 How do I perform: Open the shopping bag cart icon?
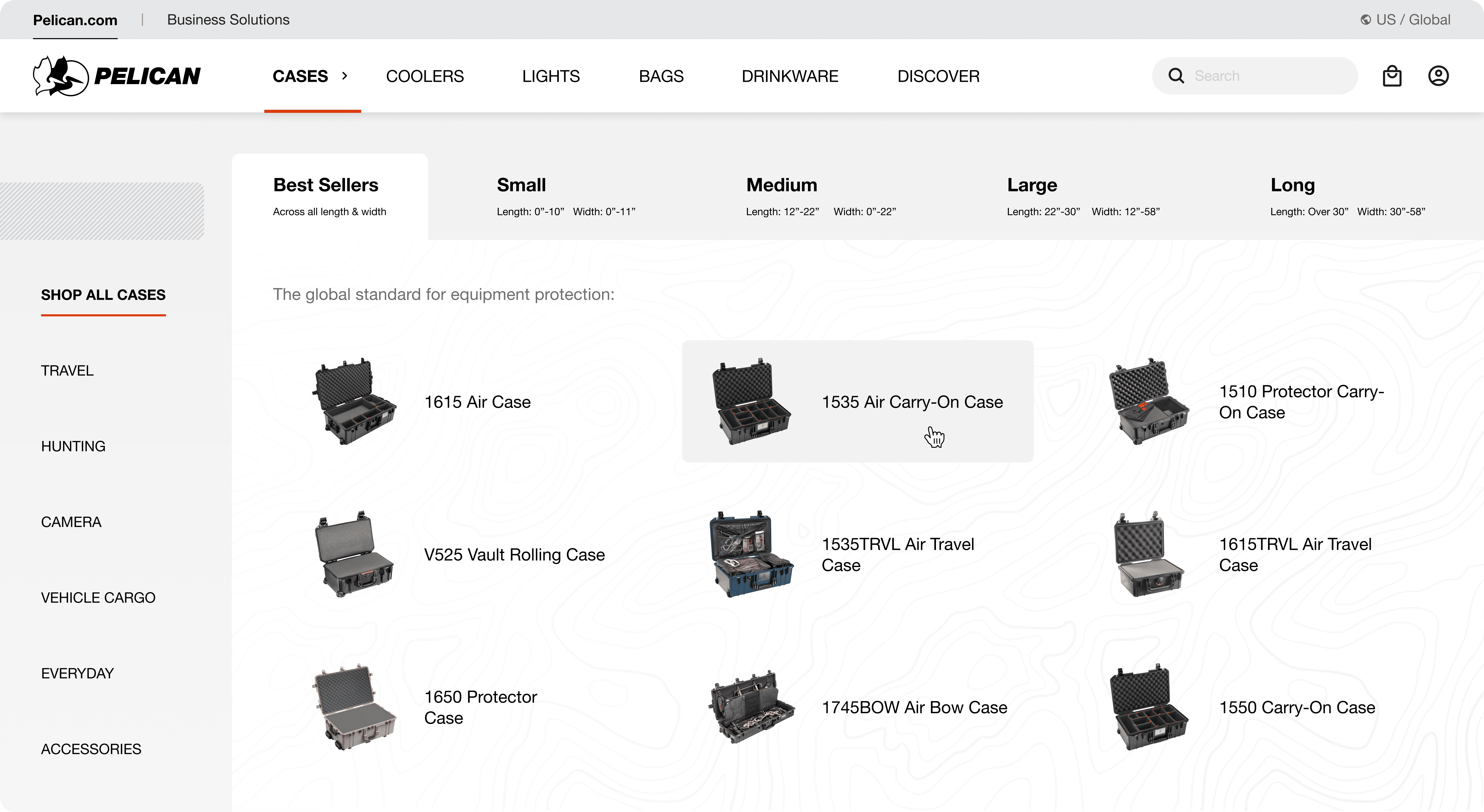1392,76
